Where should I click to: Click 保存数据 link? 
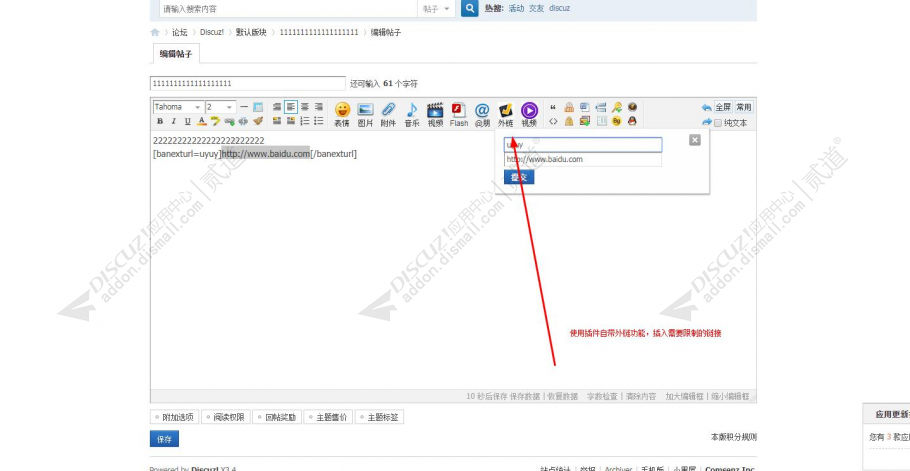pyautogui.click(x=526, y=397)
